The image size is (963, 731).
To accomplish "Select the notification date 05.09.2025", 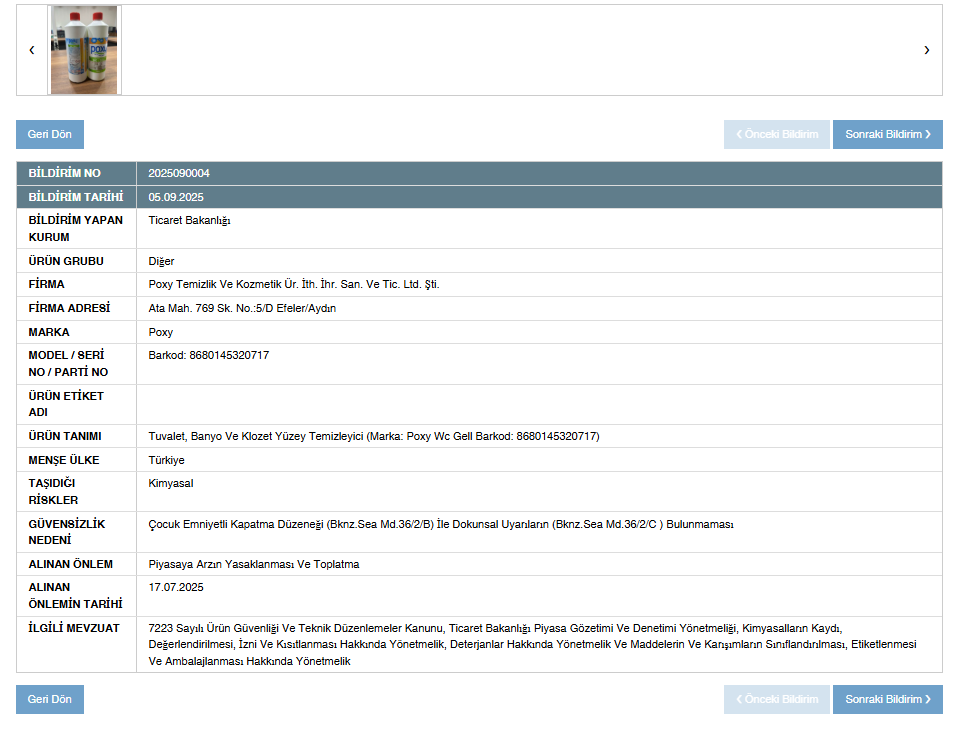I will [176, 197].
